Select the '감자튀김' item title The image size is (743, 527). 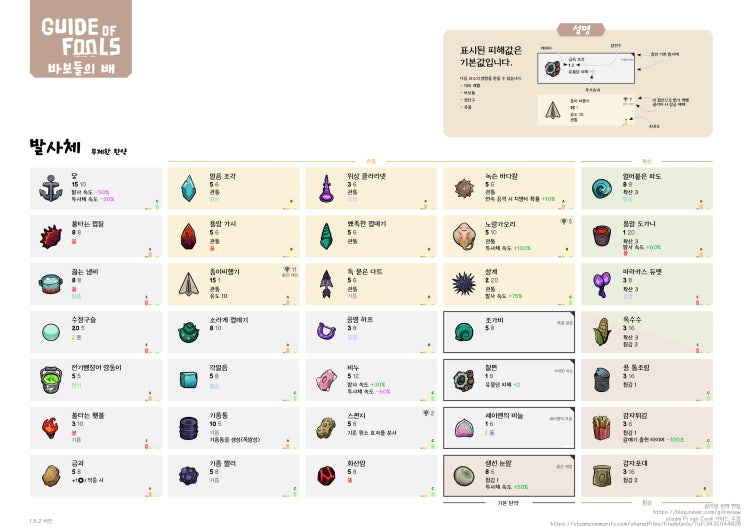click(x=634, y=416)
